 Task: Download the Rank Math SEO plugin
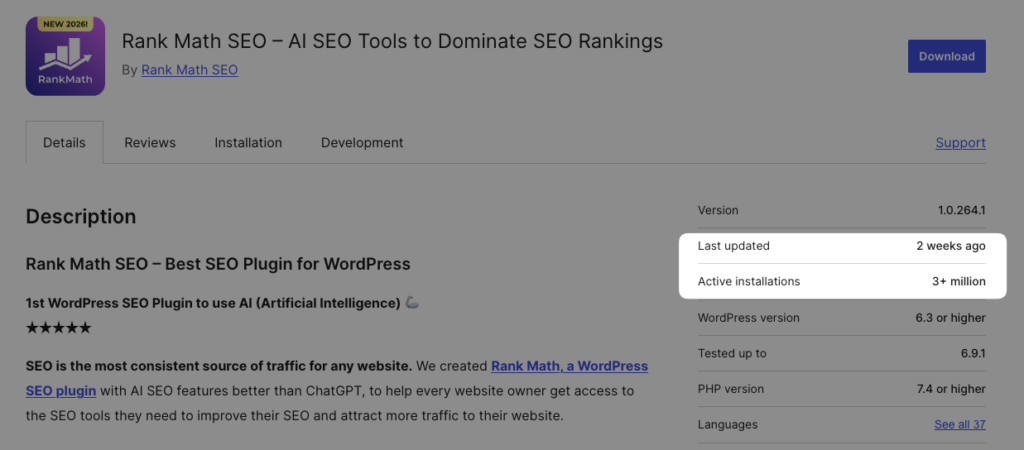(946, 56)
